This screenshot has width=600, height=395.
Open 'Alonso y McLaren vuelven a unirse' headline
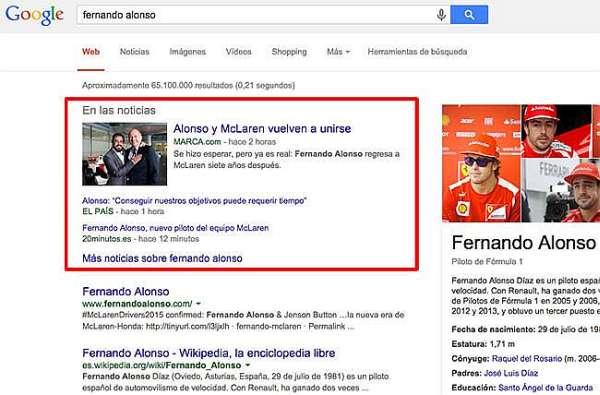(262, 129)
